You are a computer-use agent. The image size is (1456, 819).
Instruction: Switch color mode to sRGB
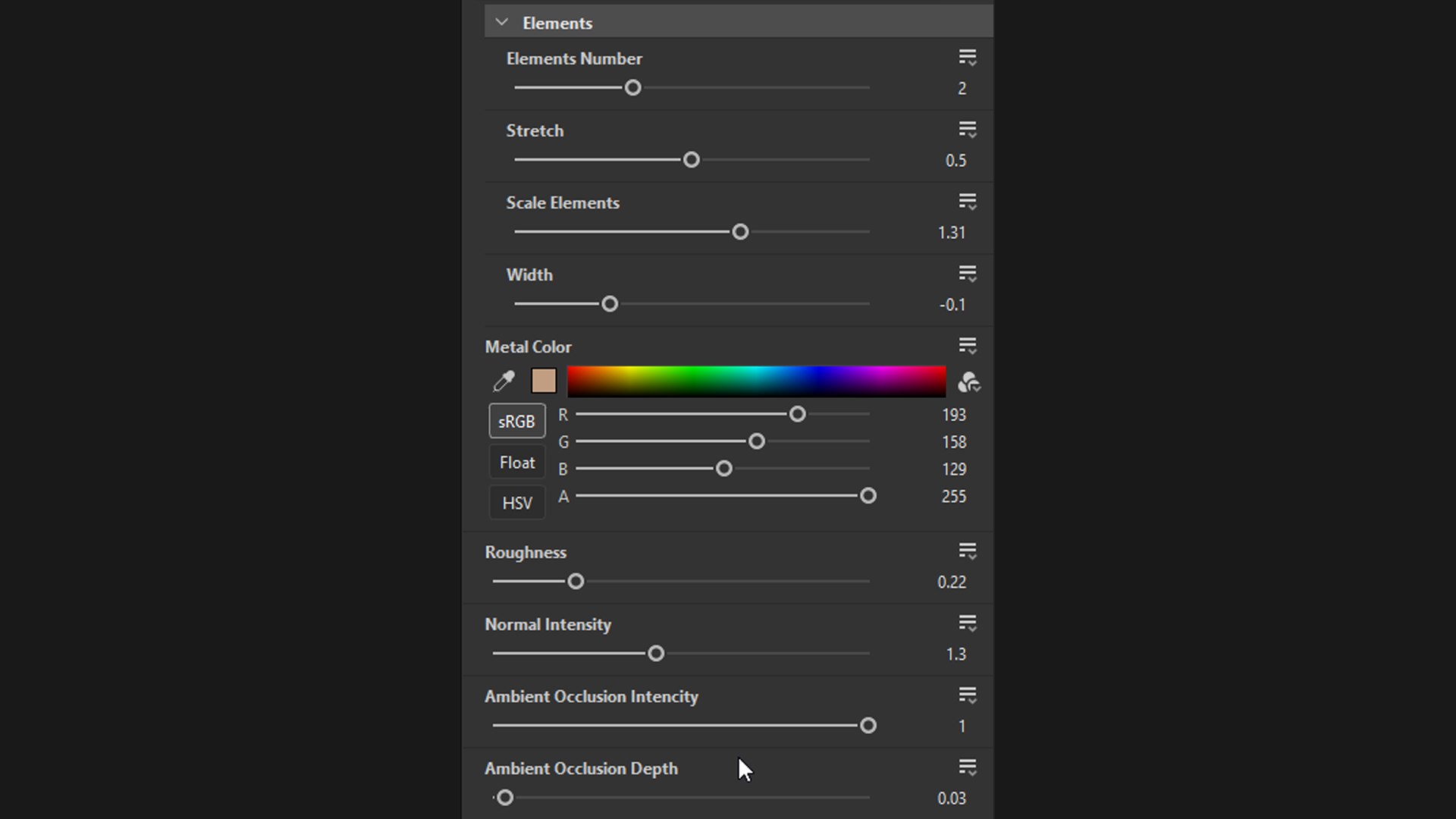coord(516,421)
